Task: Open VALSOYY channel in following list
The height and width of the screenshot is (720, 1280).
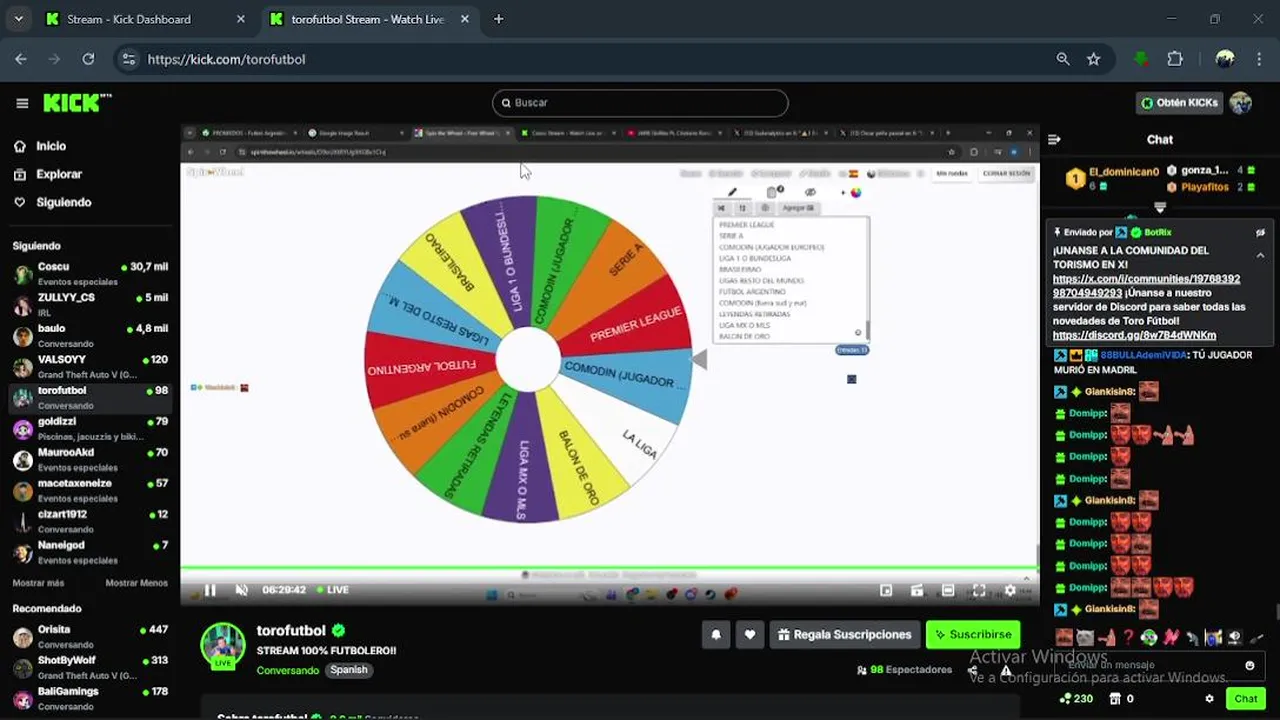Action: [x=90, y=366]
